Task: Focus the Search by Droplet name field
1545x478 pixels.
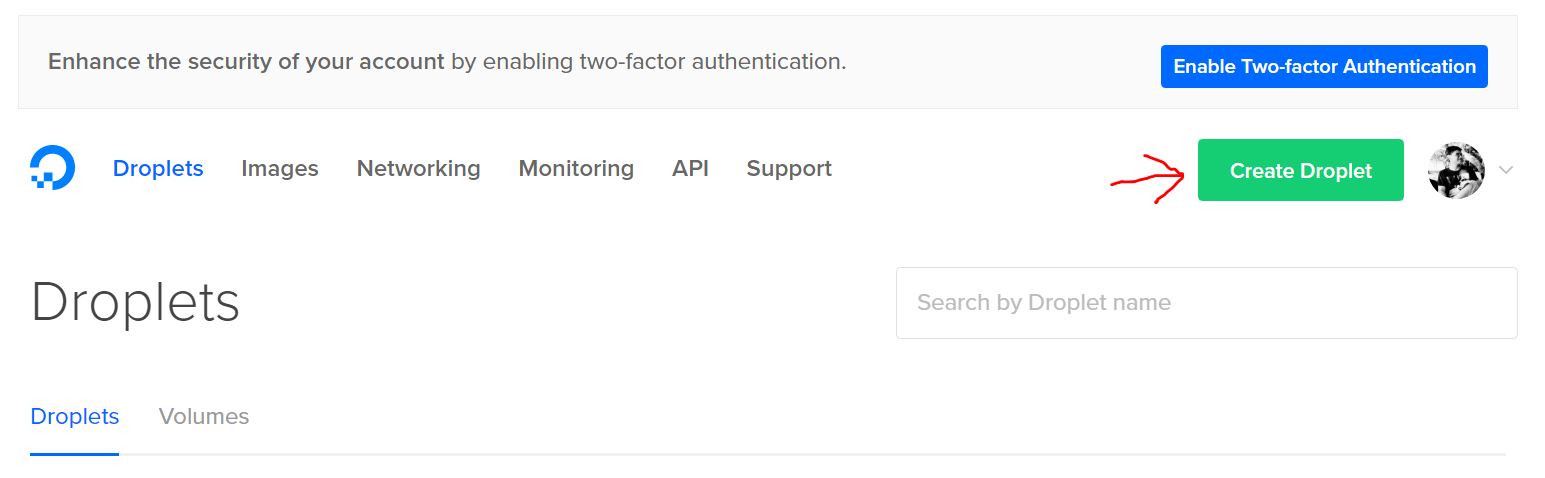Action: click(x=1206, y=303)
